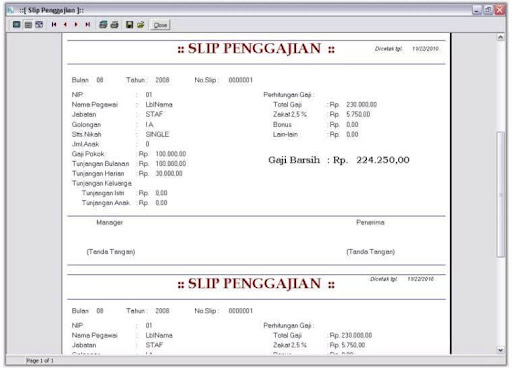The image size is (512, 368).
Task: Click the vertical scrollbar up arrow
Action: tap(500, 37)
